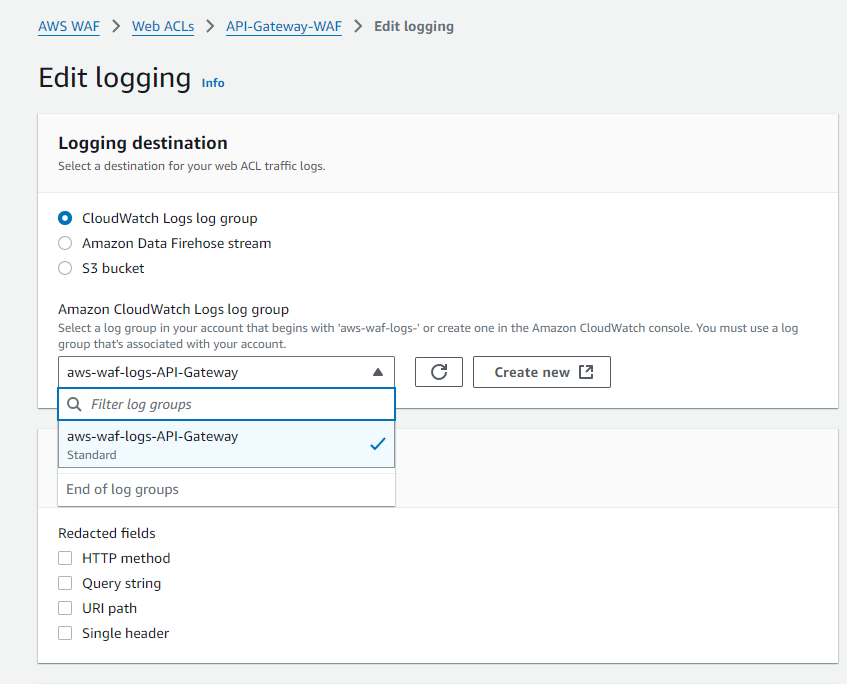Click the 'Edit logging' breadcrumb text
The image size is (847, 684).
pos(414,26)
